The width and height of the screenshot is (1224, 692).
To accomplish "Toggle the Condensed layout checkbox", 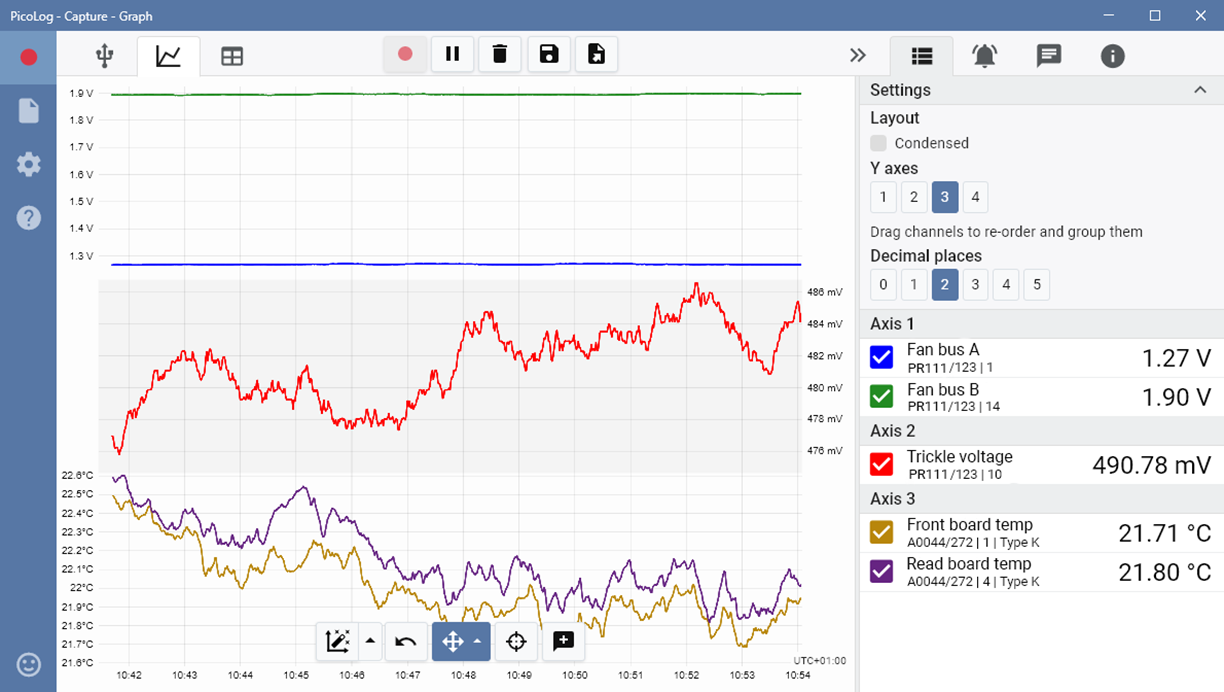I will click(x=878, y=143).
